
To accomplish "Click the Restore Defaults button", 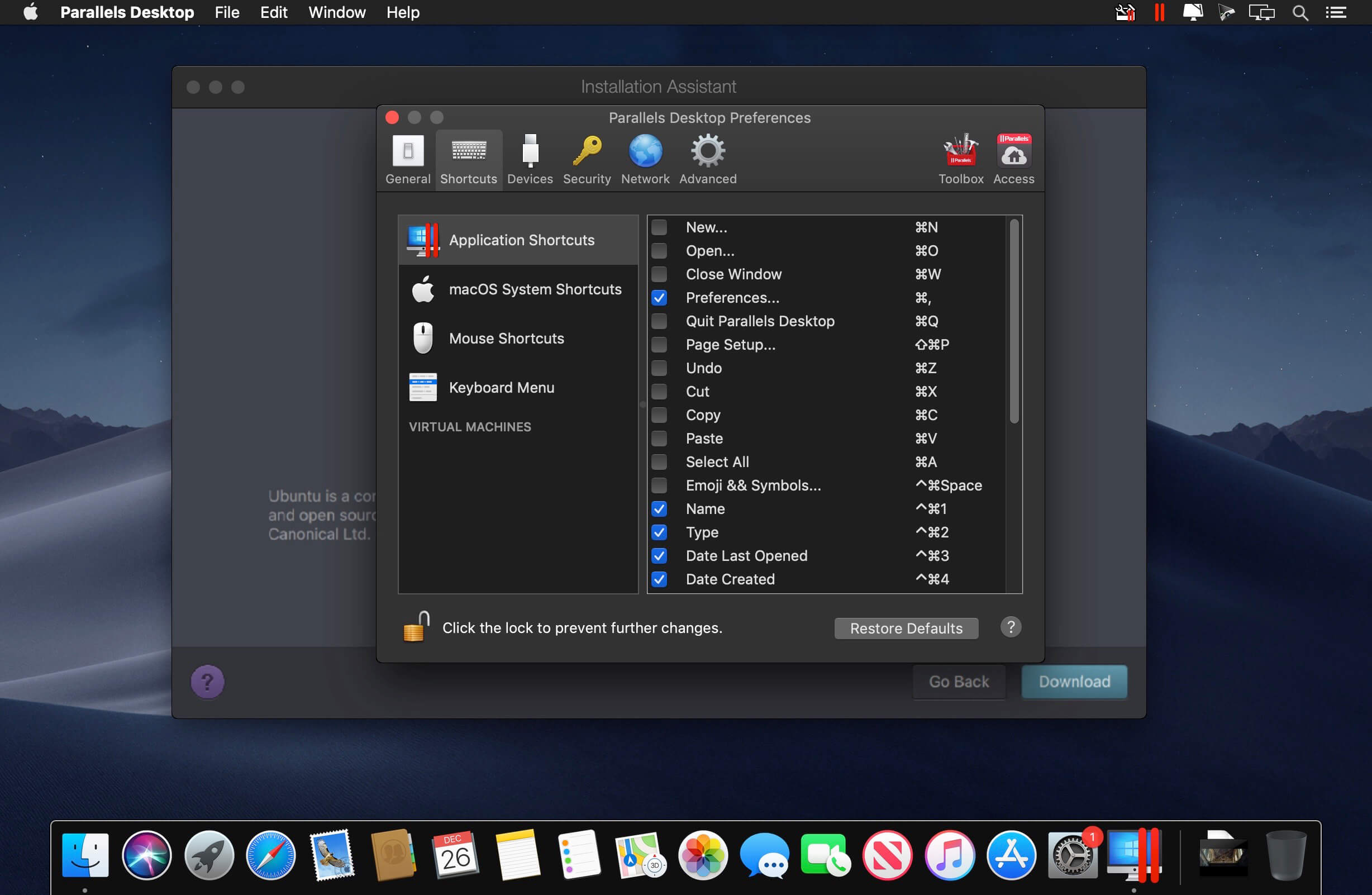I will 906,628.
